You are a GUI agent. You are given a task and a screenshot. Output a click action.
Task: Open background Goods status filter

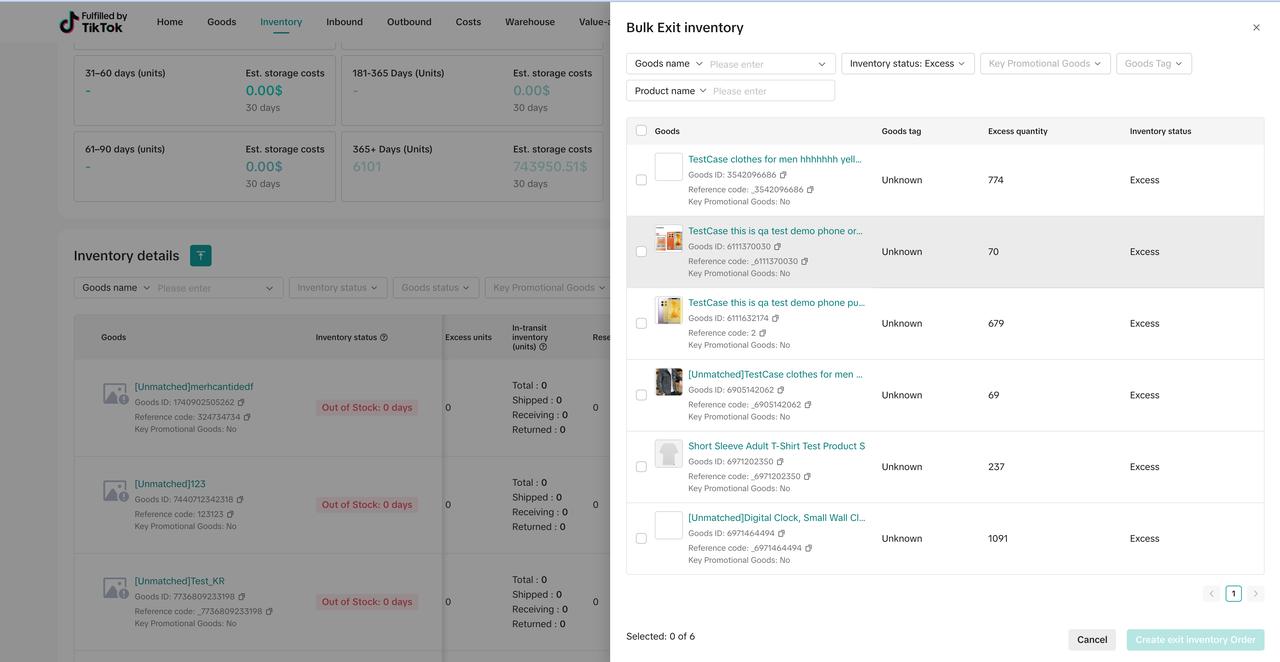click(436, 288)
